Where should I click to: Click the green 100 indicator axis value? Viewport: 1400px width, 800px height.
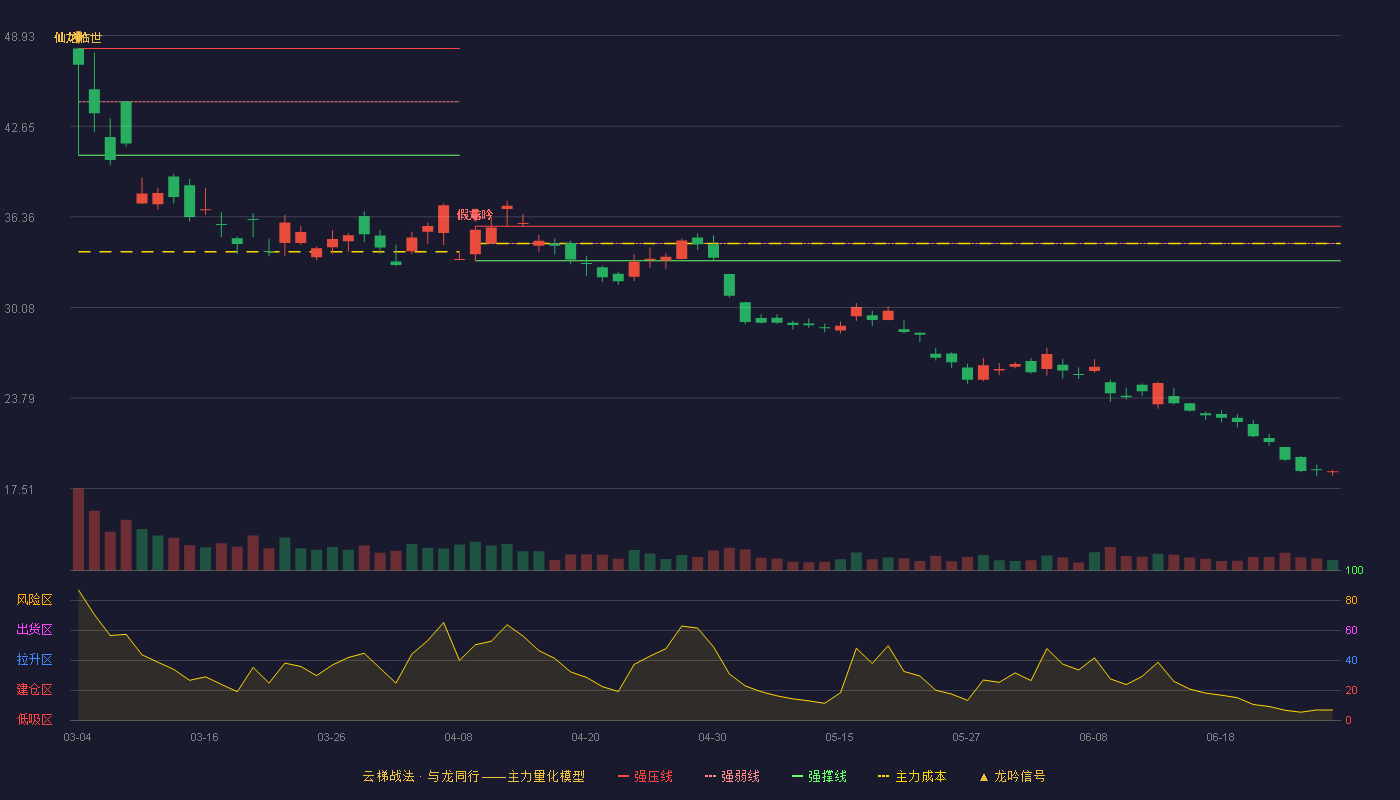point(1354,571)
